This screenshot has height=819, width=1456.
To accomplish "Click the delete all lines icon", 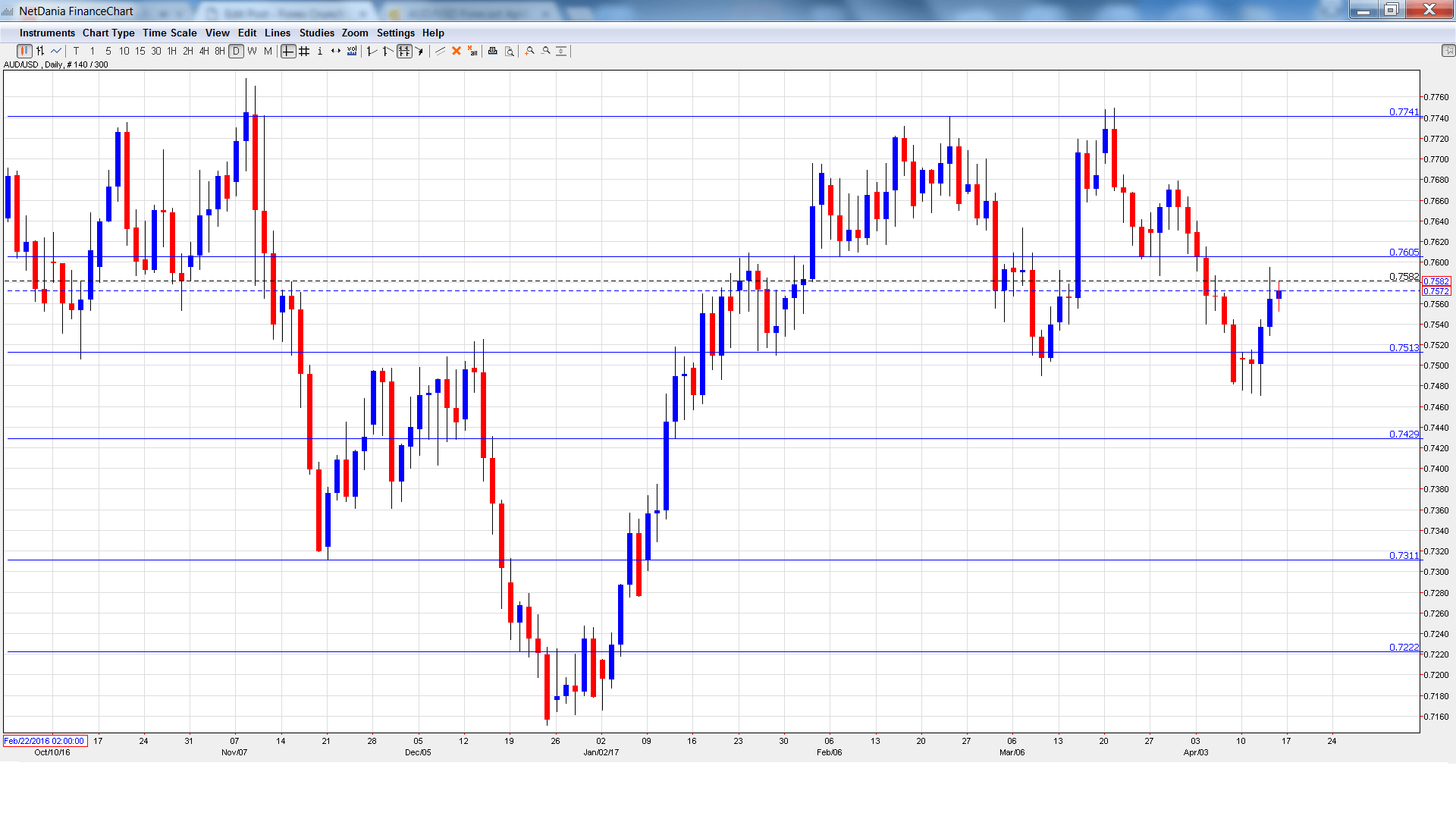I will pyautogui.click(x=472, y=51).
